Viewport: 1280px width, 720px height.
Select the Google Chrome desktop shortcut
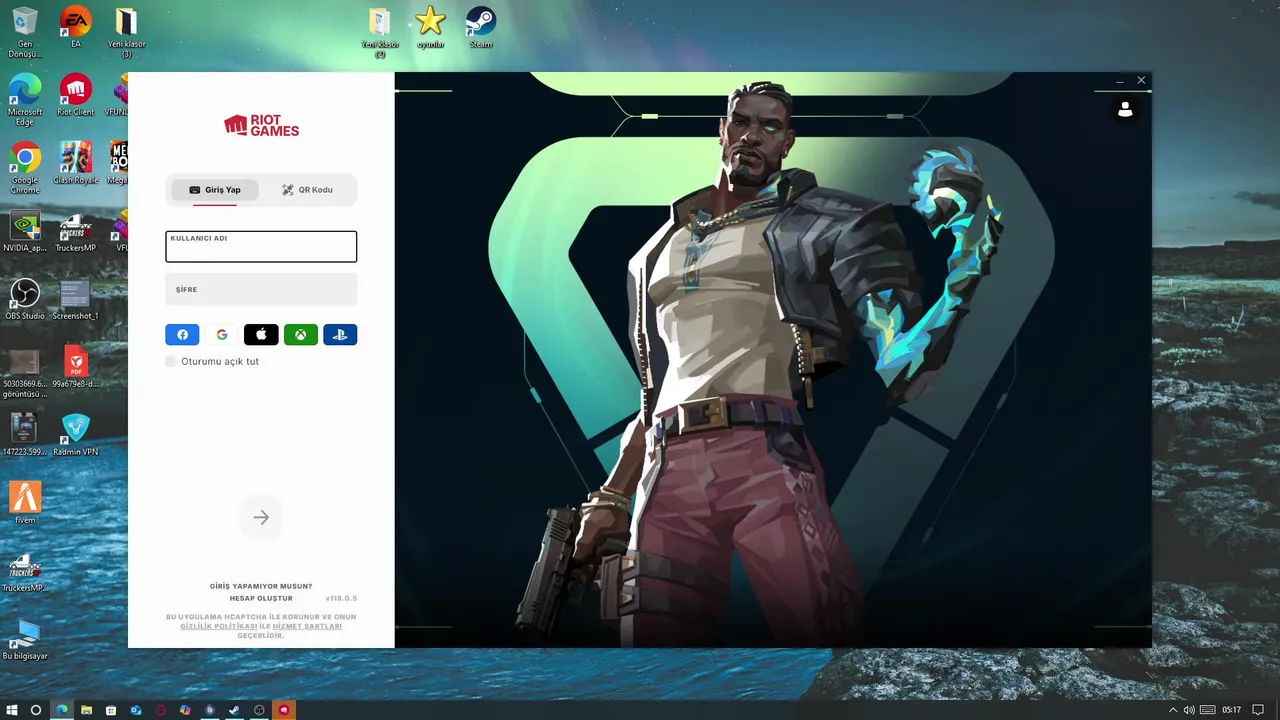(25, 168)
